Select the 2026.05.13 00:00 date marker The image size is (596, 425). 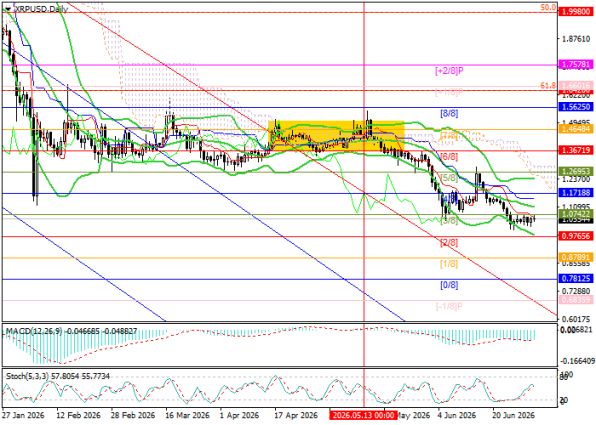364,414
